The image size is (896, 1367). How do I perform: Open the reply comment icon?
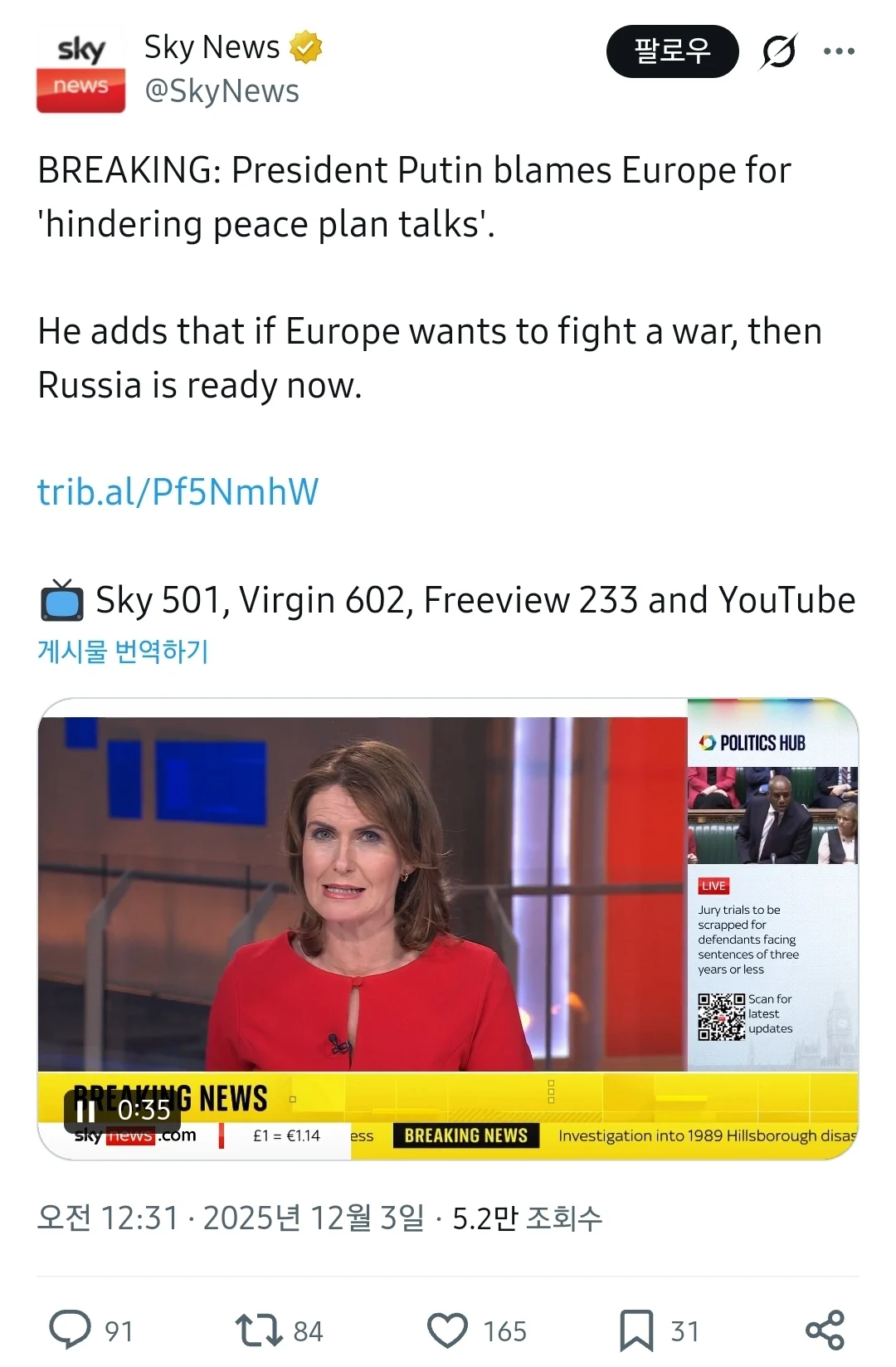coord(71,1329)
